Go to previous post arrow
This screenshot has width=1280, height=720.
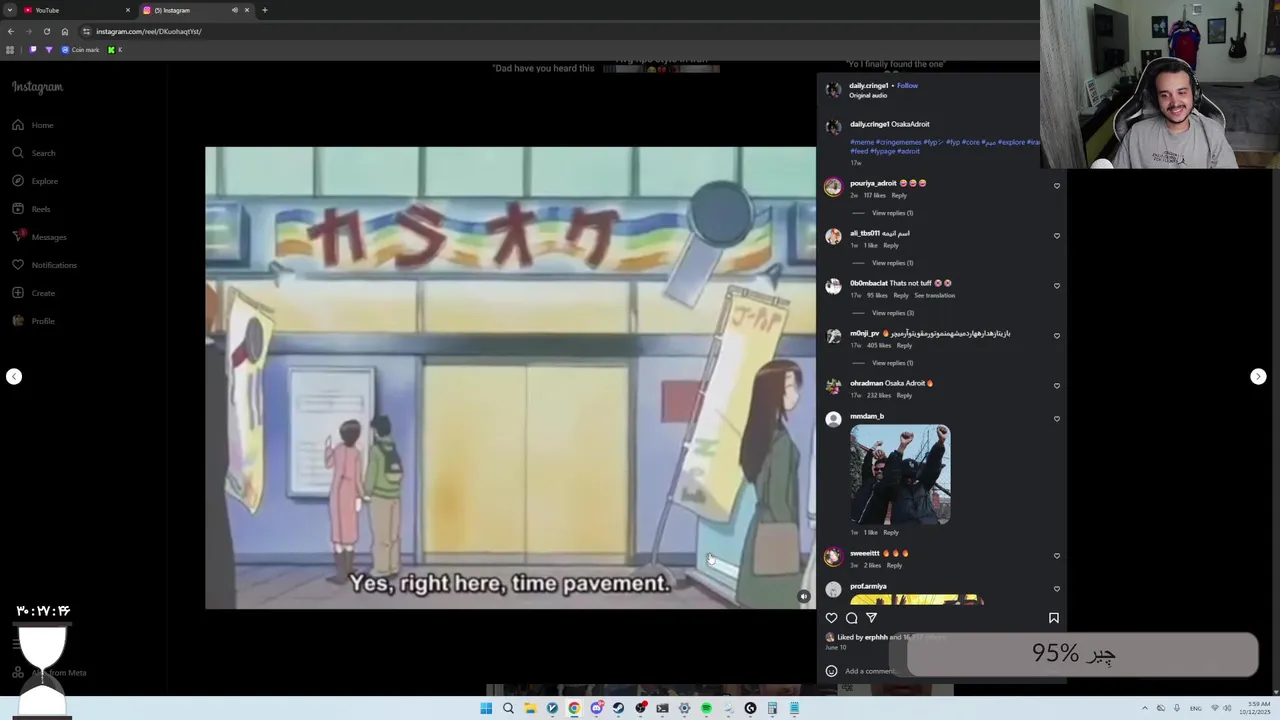click(x=14, y=377)
